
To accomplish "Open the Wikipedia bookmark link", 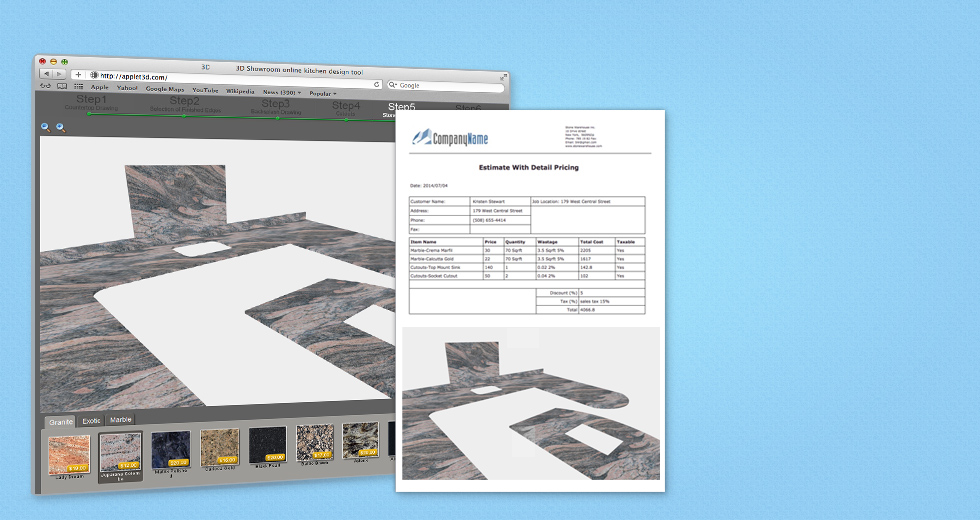I will point(240,91).
